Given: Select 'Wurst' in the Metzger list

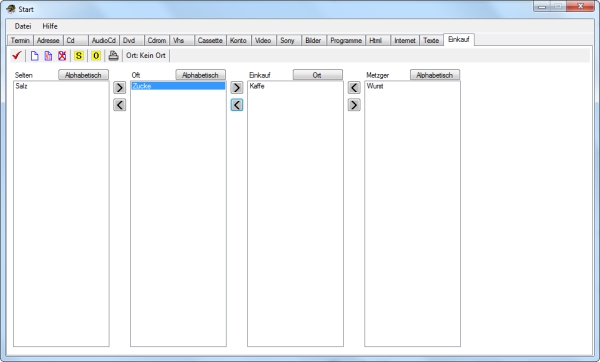Looking at the screenshot, I should 412,86.
